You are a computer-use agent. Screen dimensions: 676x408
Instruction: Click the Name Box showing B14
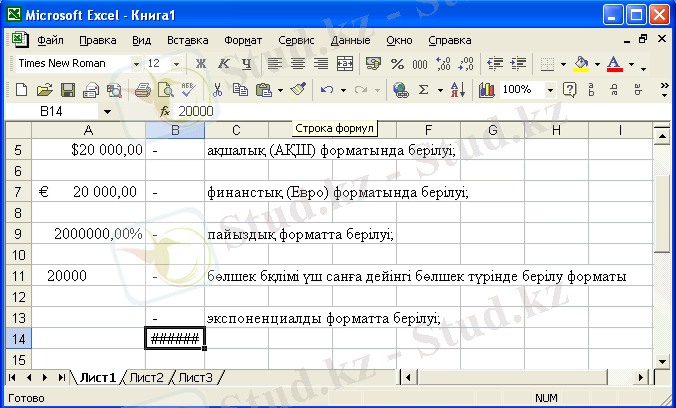pos(60,111)
